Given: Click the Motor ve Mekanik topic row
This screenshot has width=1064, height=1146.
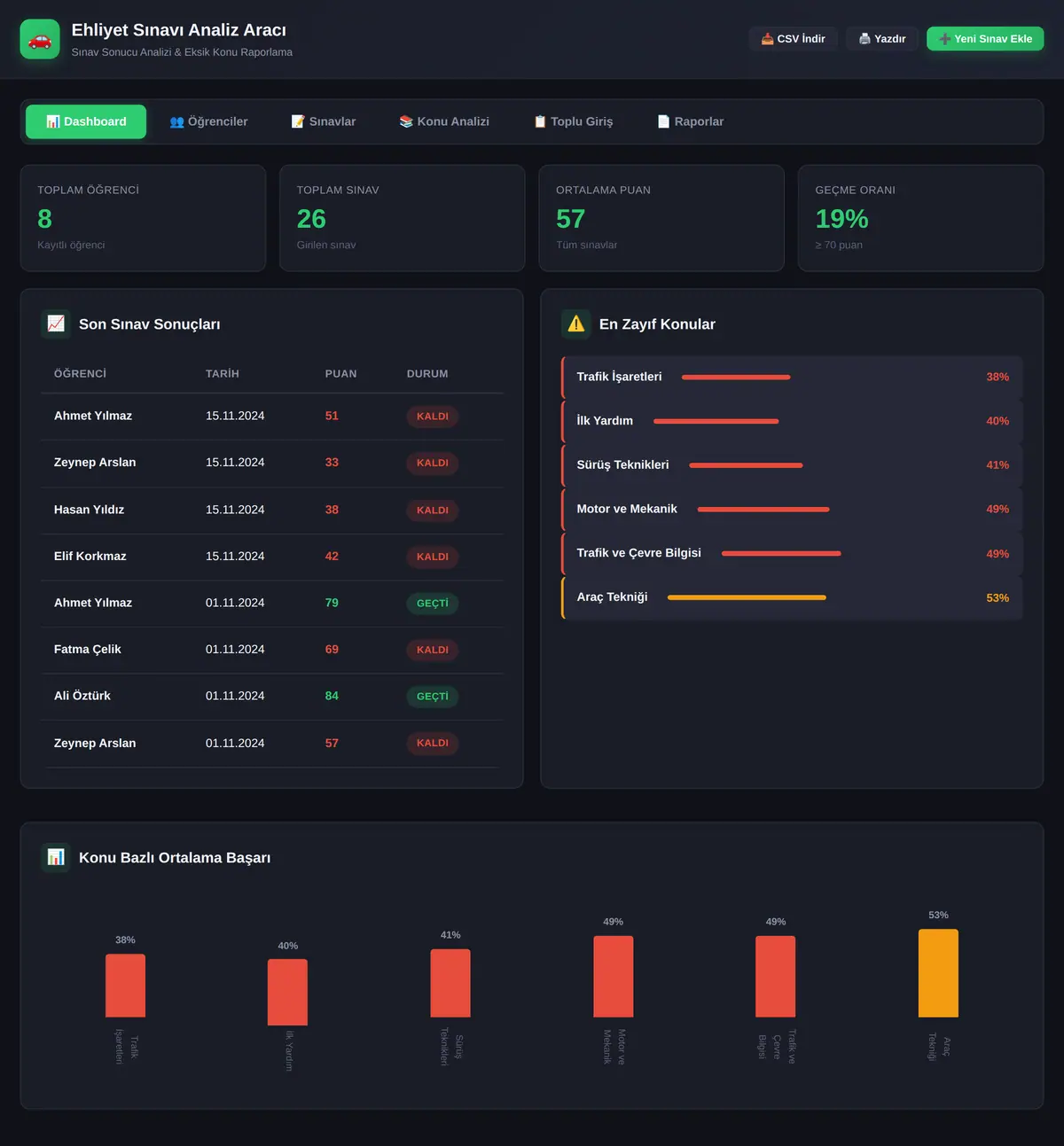Looking at the screenshot, I should coord(792,510).
